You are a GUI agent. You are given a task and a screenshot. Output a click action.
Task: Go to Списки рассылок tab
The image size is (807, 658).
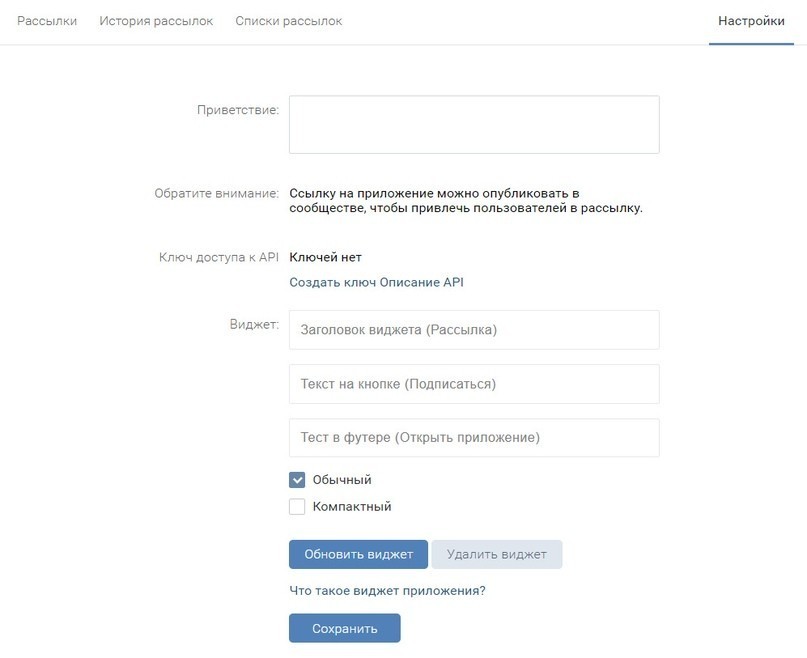click(x=288, y=21)
